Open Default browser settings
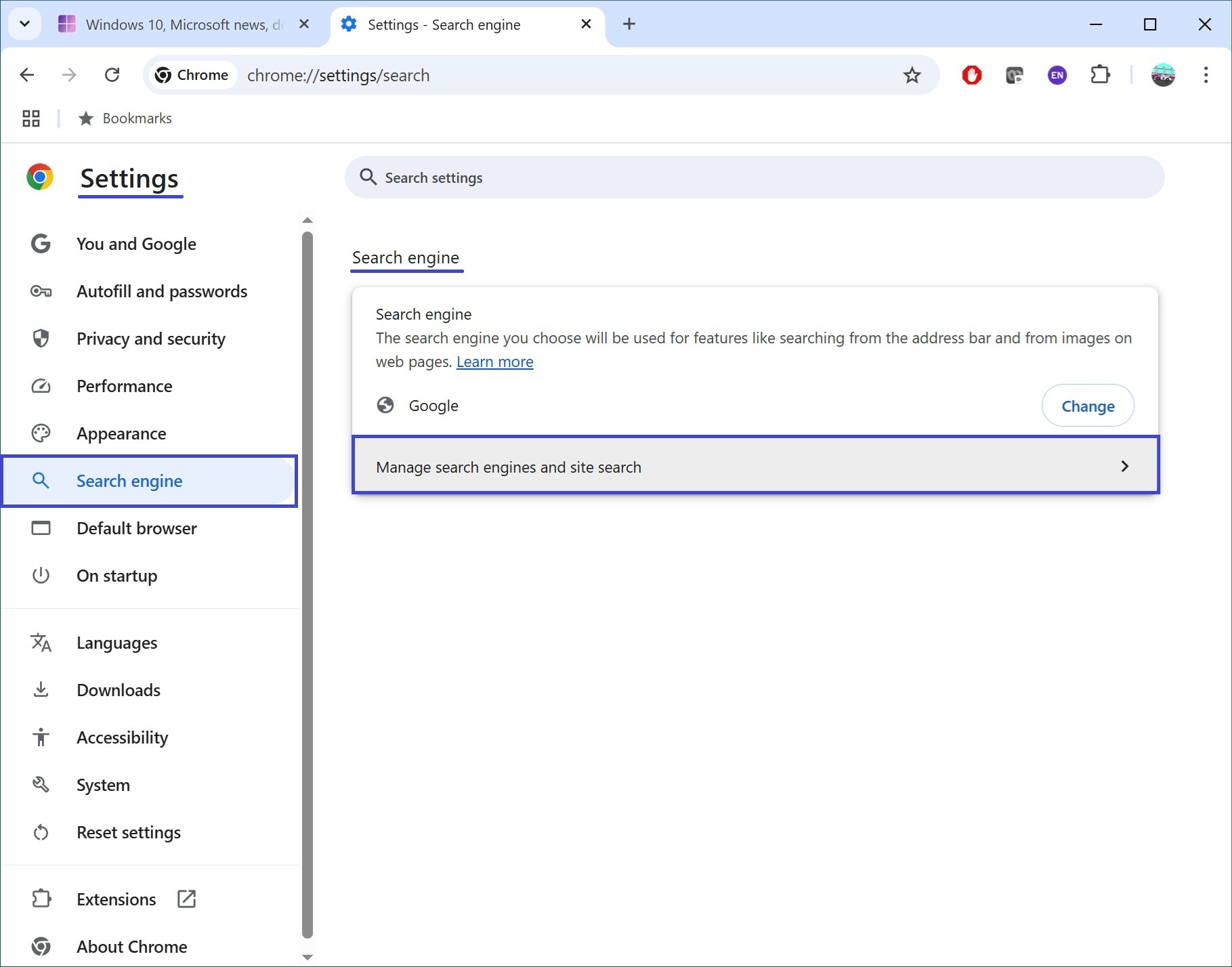1232x967 pixels. click(x=149, y=528)
